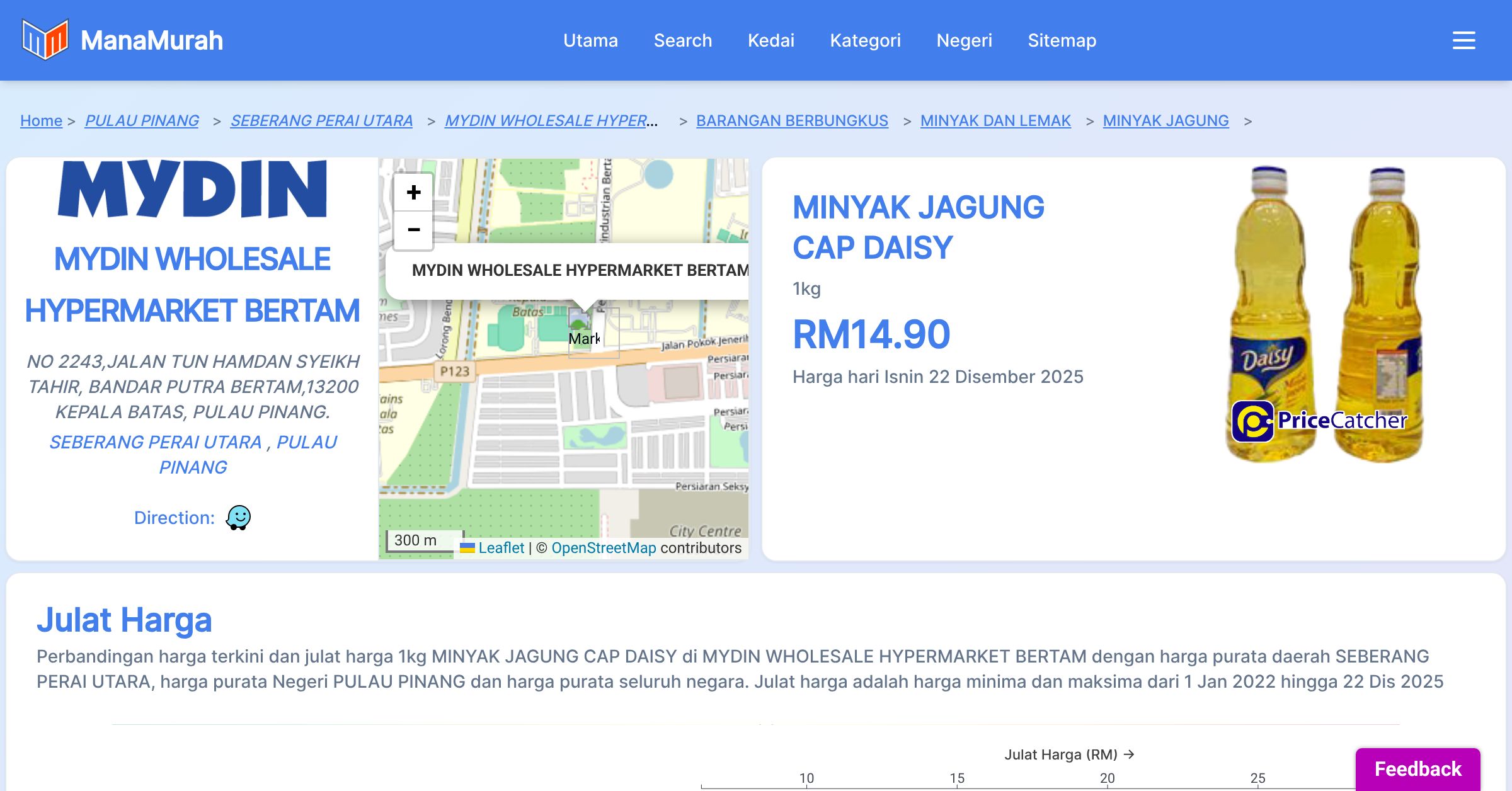Follow the PULAU PINANG breadcrumb link

pos(142,120)
